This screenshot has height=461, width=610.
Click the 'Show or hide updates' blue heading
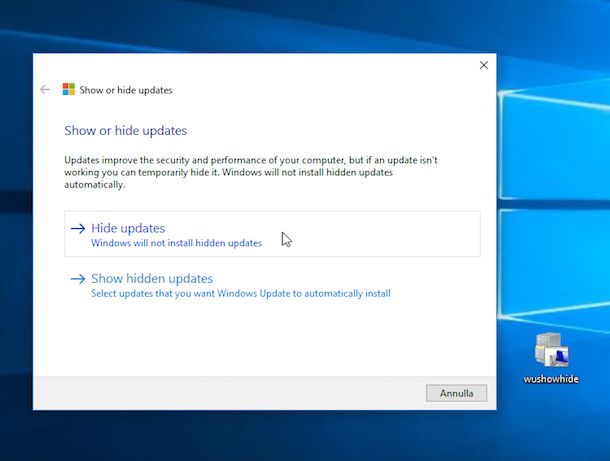(125, 131)
